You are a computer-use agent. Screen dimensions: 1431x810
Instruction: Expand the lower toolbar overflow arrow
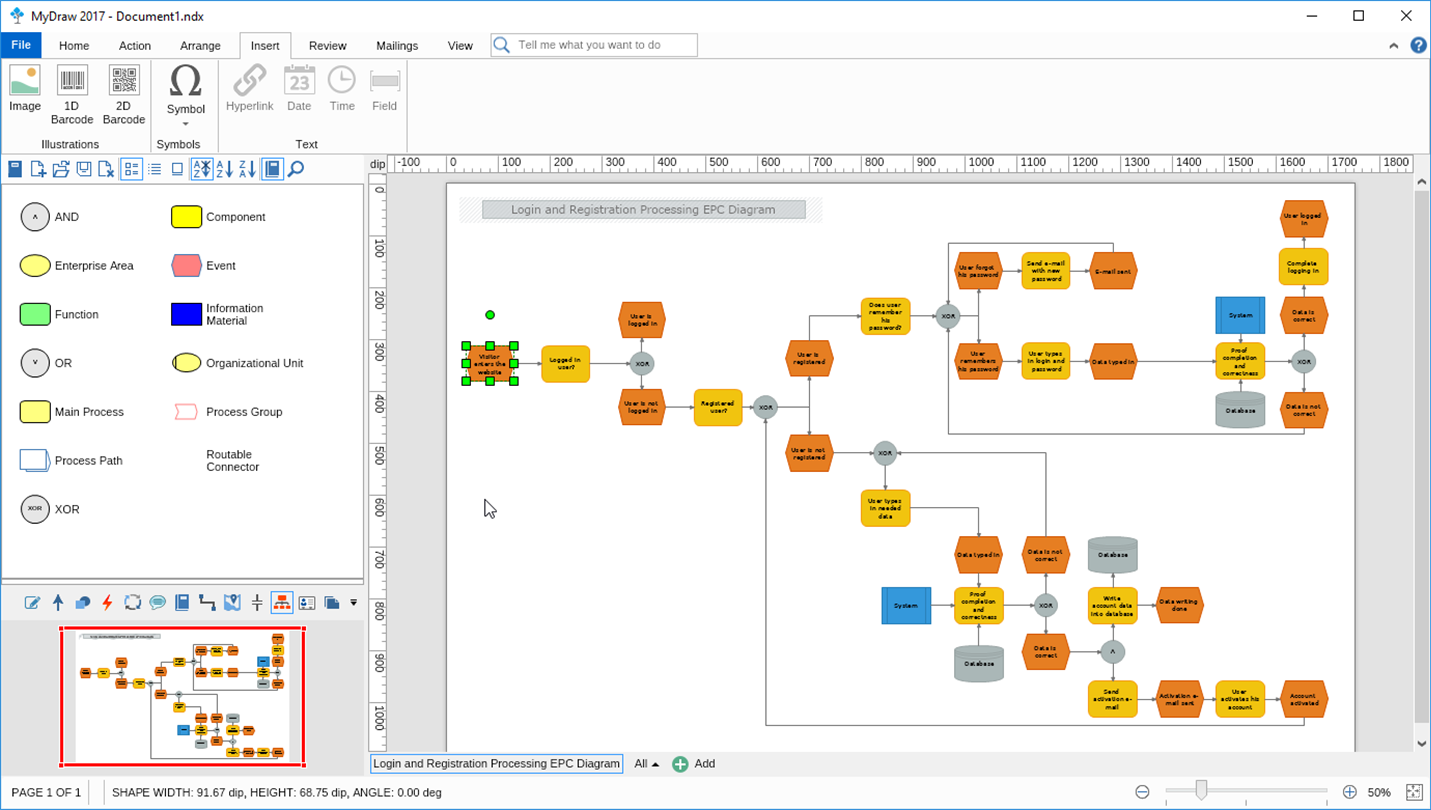pyautogui.click(x=353, y=603)
